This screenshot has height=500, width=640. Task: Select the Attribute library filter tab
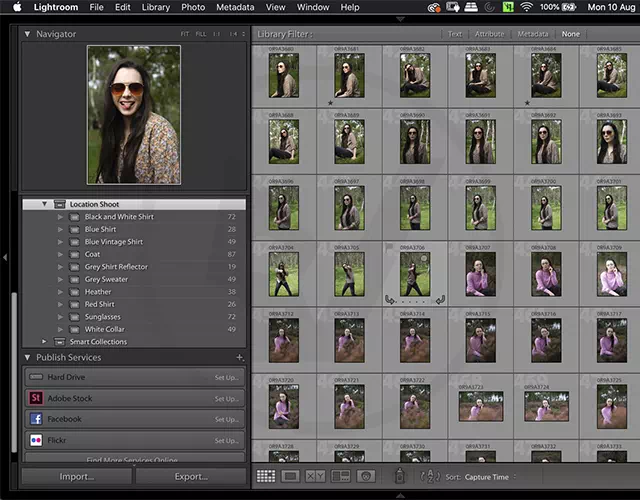tap(489, 34)
